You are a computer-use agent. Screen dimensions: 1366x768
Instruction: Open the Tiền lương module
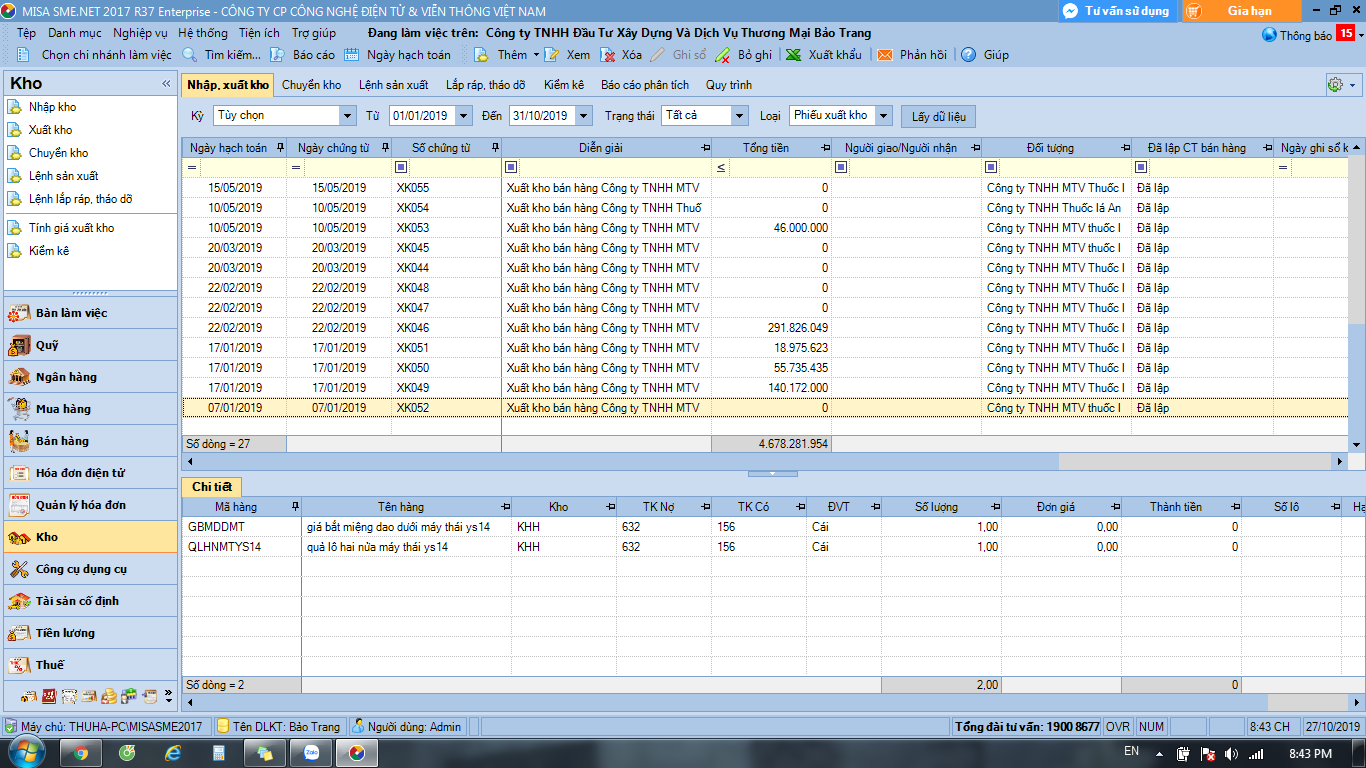pyautogui.click(x=90, y=633)
